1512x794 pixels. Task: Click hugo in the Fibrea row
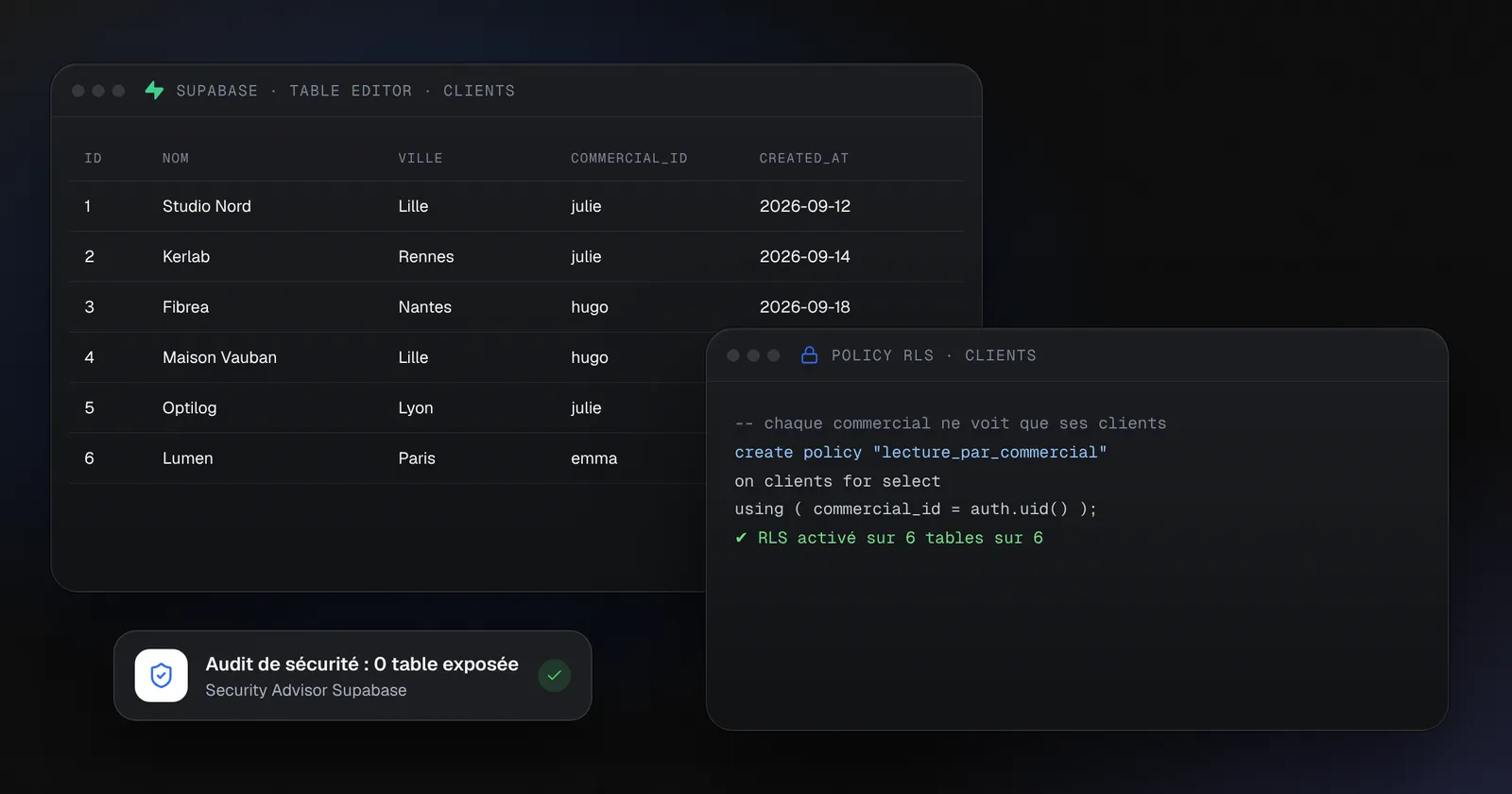pyautogui.click(x=590, y=307)
